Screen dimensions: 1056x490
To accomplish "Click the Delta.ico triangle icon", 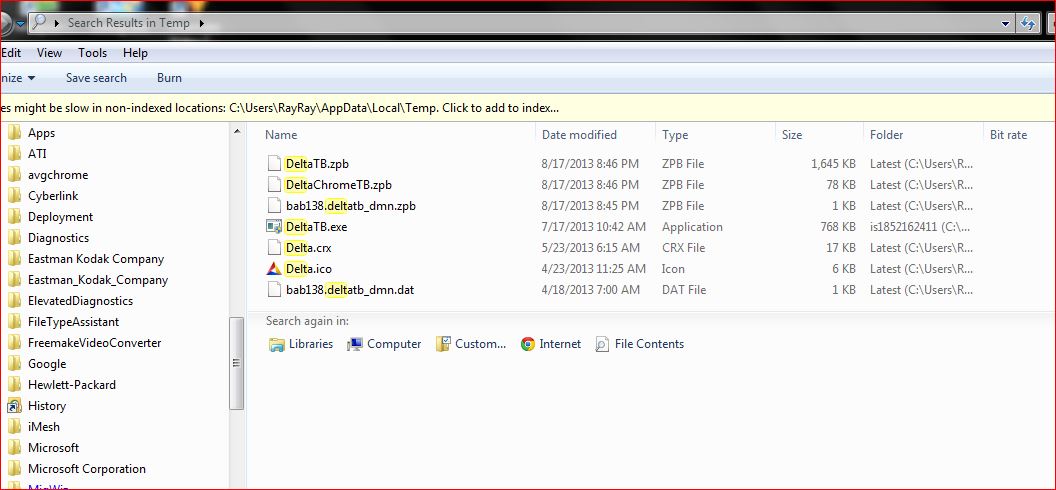I will click(273, 269).
